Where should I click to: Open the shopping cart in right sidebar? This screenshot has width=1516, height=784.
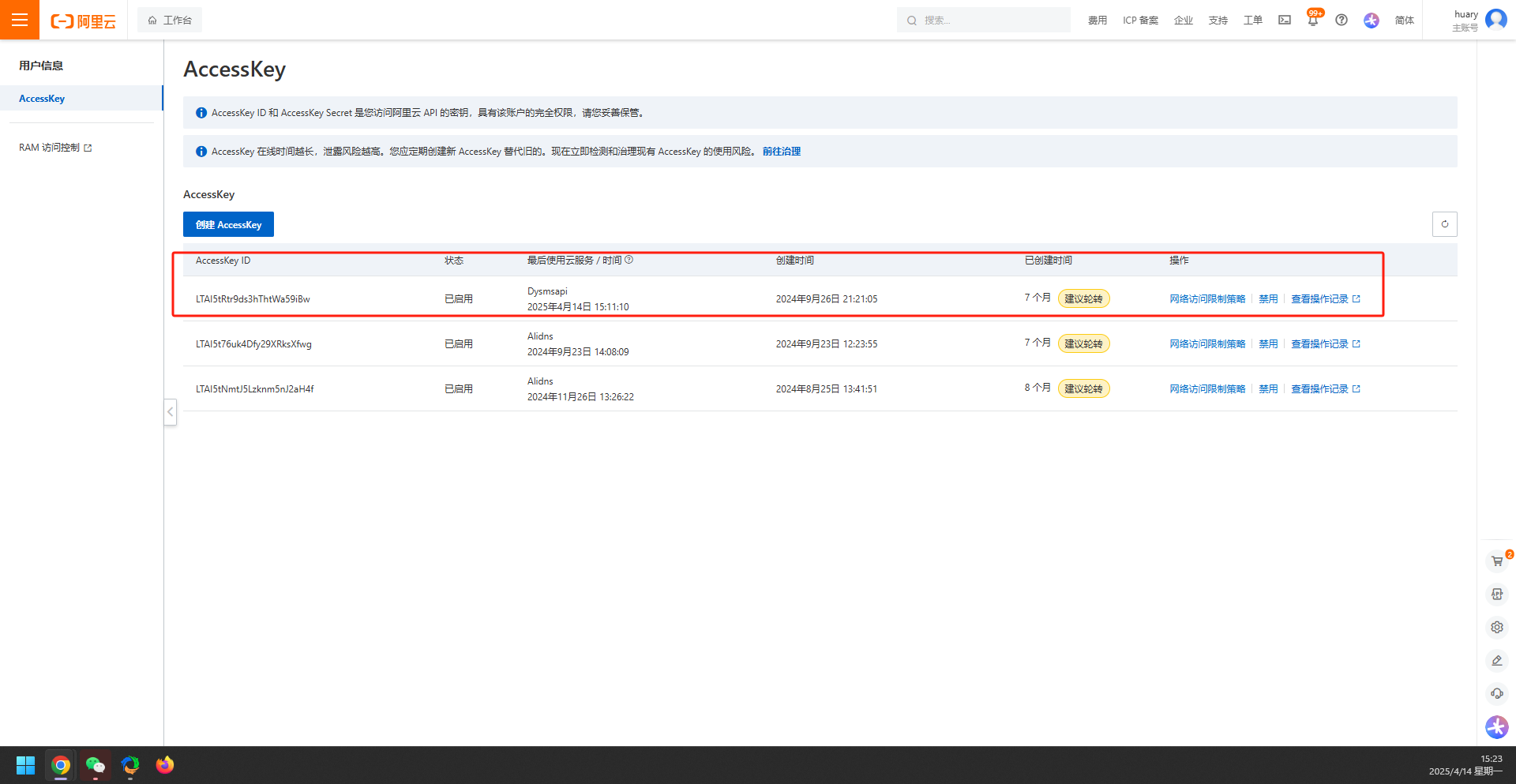click(x=1496, y=561)
